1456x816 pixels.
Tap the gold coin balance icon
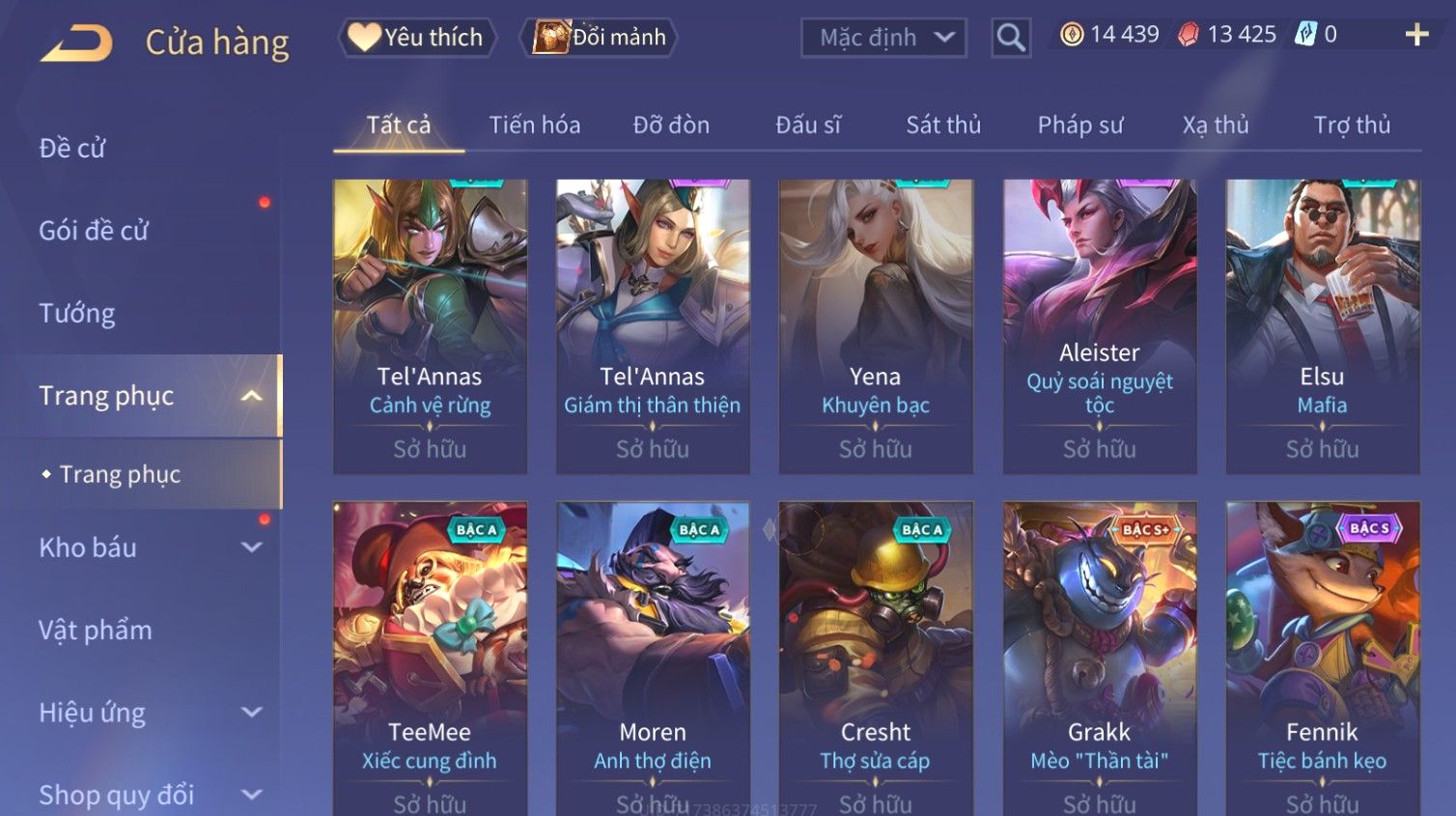click(1072, 35)
